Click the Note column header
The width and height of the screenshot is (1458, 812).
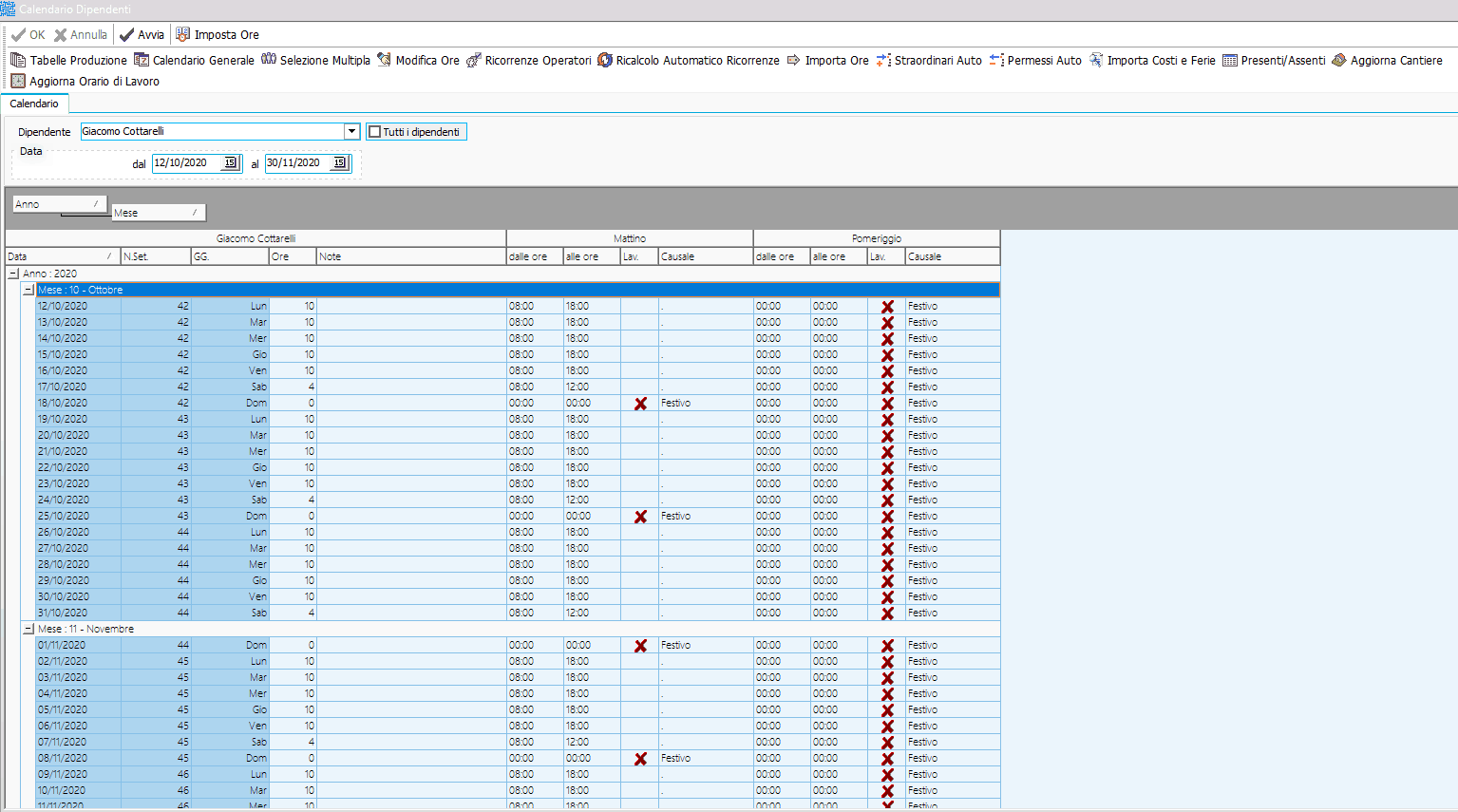click(x=411, y=256)
